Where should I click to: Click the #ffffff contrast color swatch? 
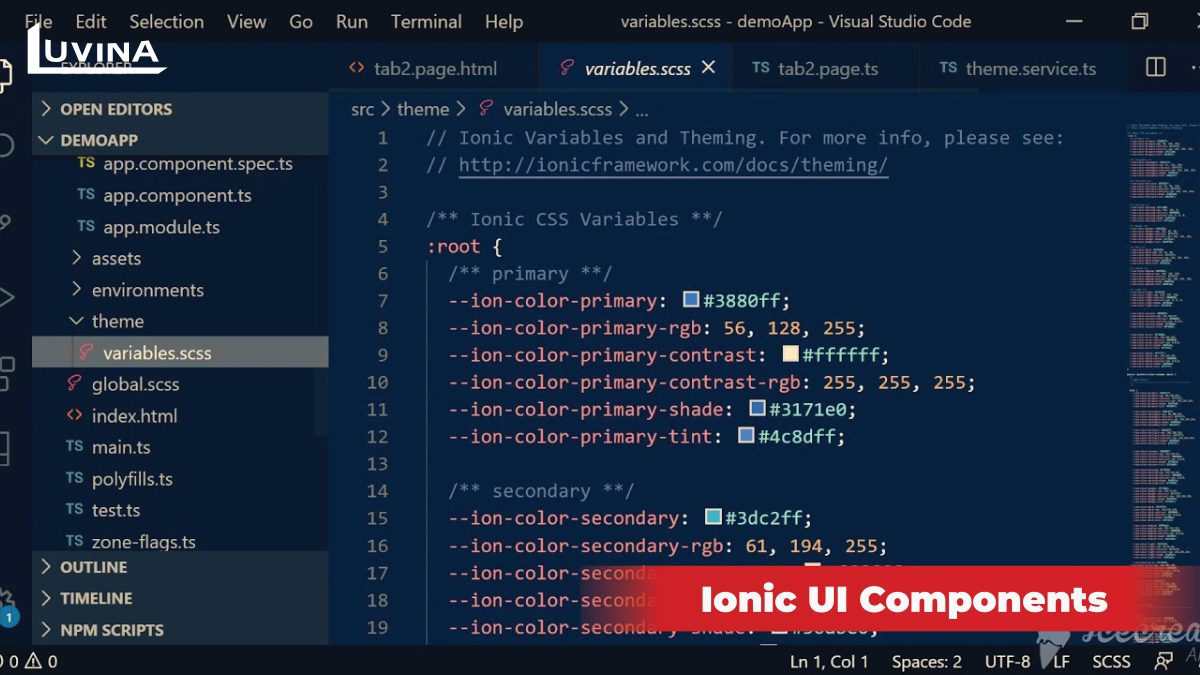click(x=790, y=354)
